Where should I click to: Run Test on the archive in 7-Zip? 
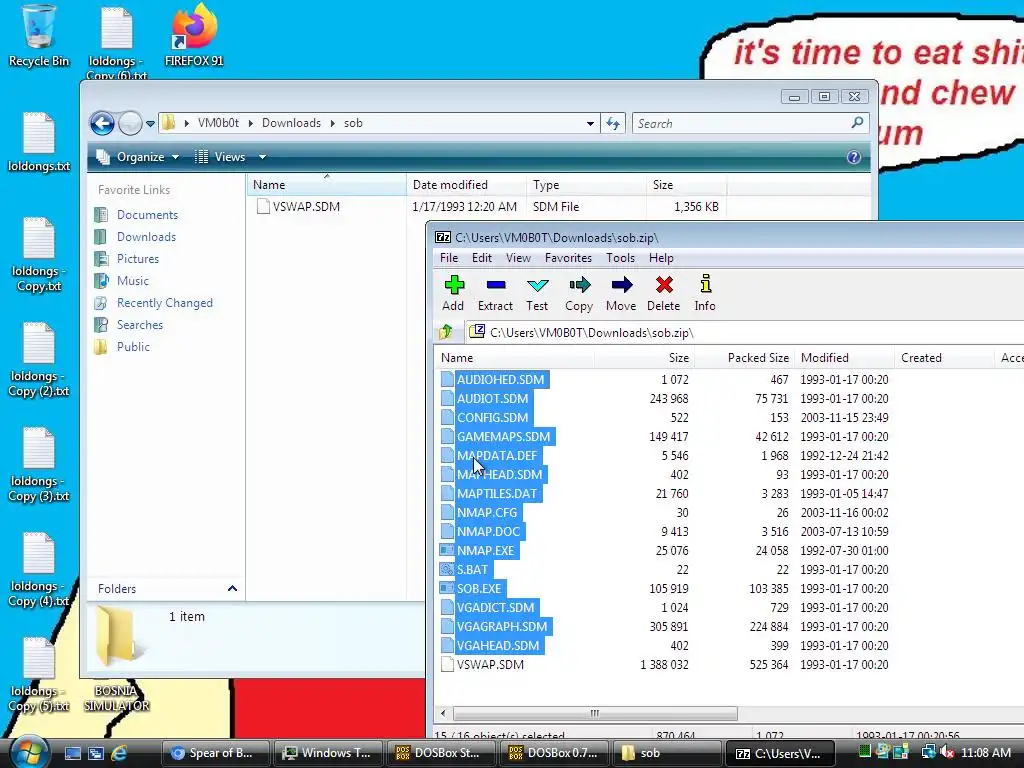tap(537, 293)
